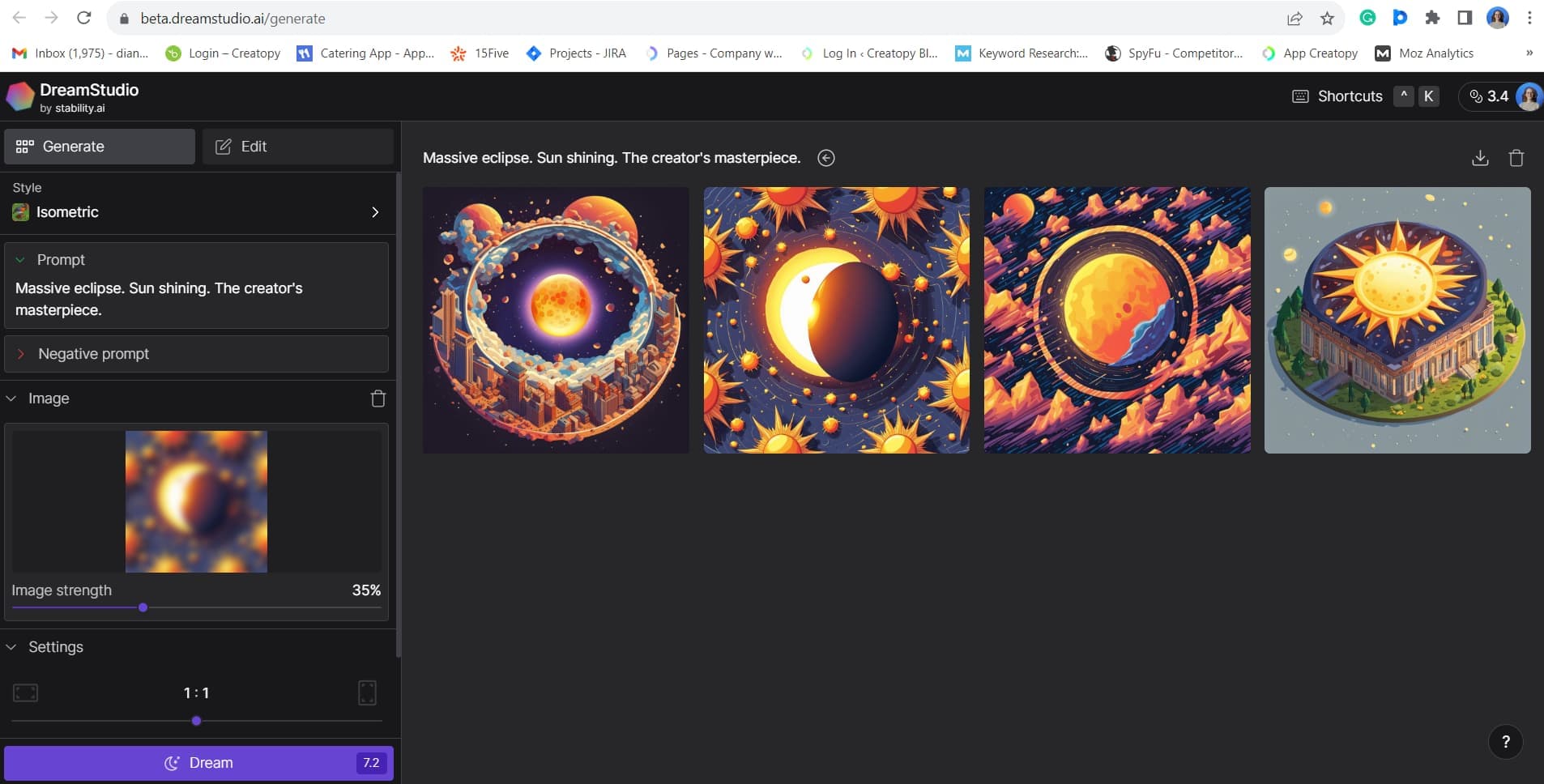Switch to the Edit mode tab
This screenshot has height=784, width=1544.
(x=296, y=147)
